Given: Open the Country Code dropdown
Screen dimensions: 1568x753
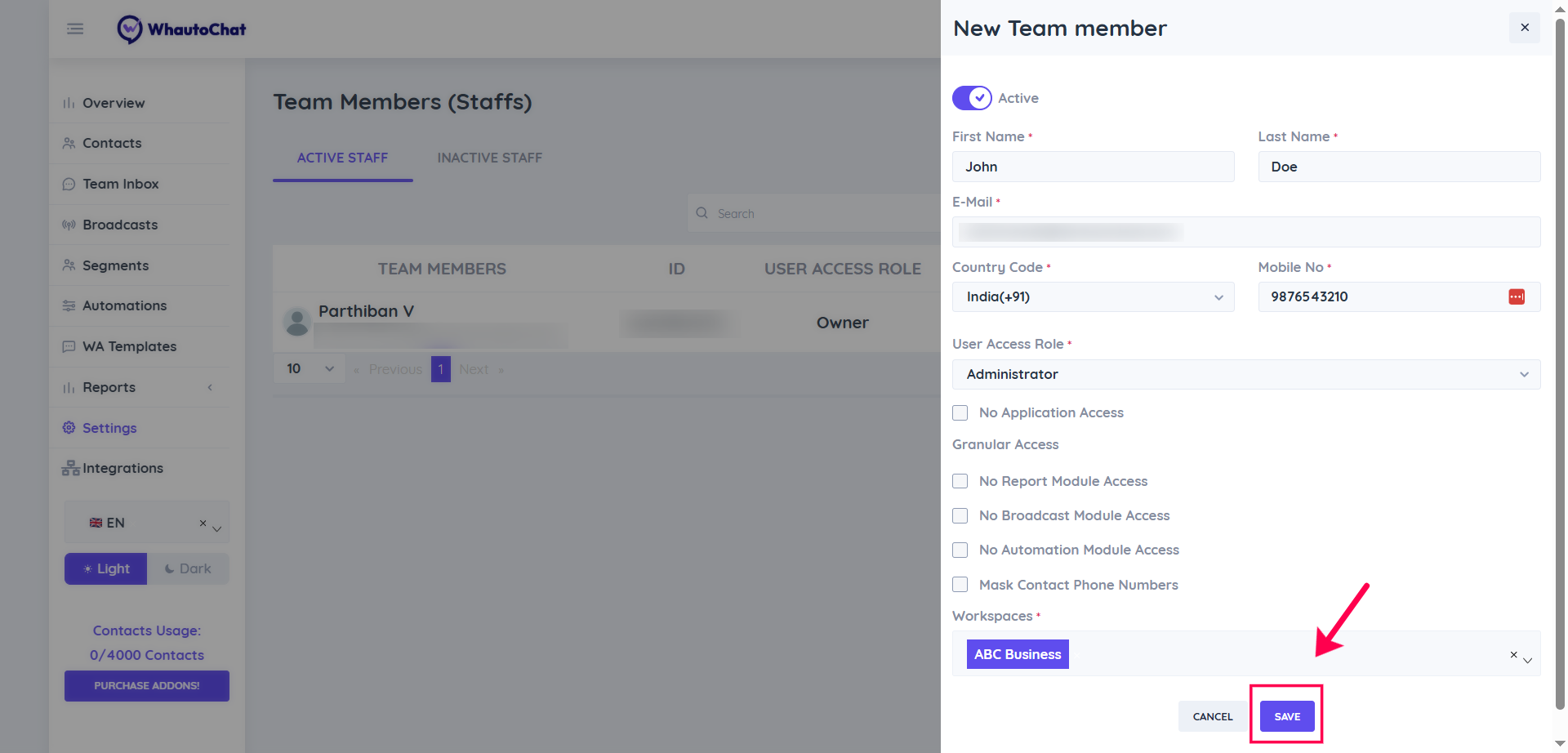Looking at the screenshot, I should point(1093,297).
